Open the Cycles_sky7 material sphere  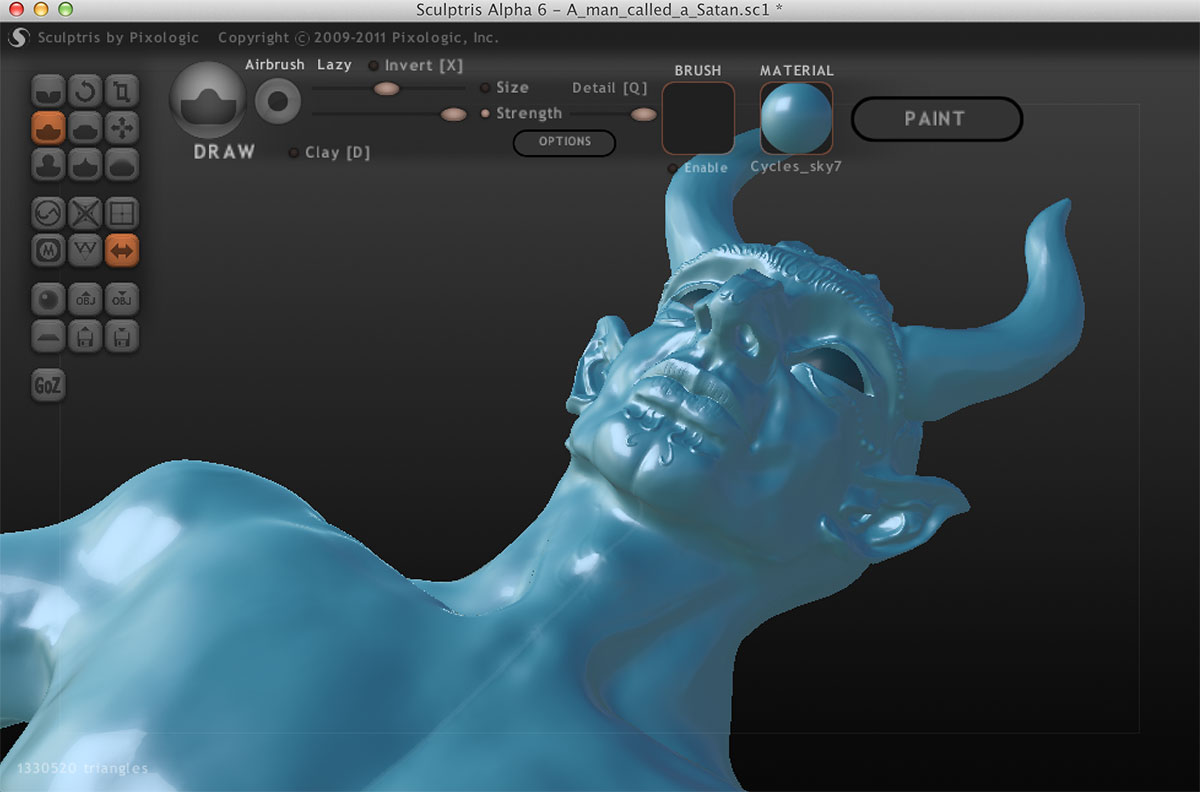tap(796, 117)
